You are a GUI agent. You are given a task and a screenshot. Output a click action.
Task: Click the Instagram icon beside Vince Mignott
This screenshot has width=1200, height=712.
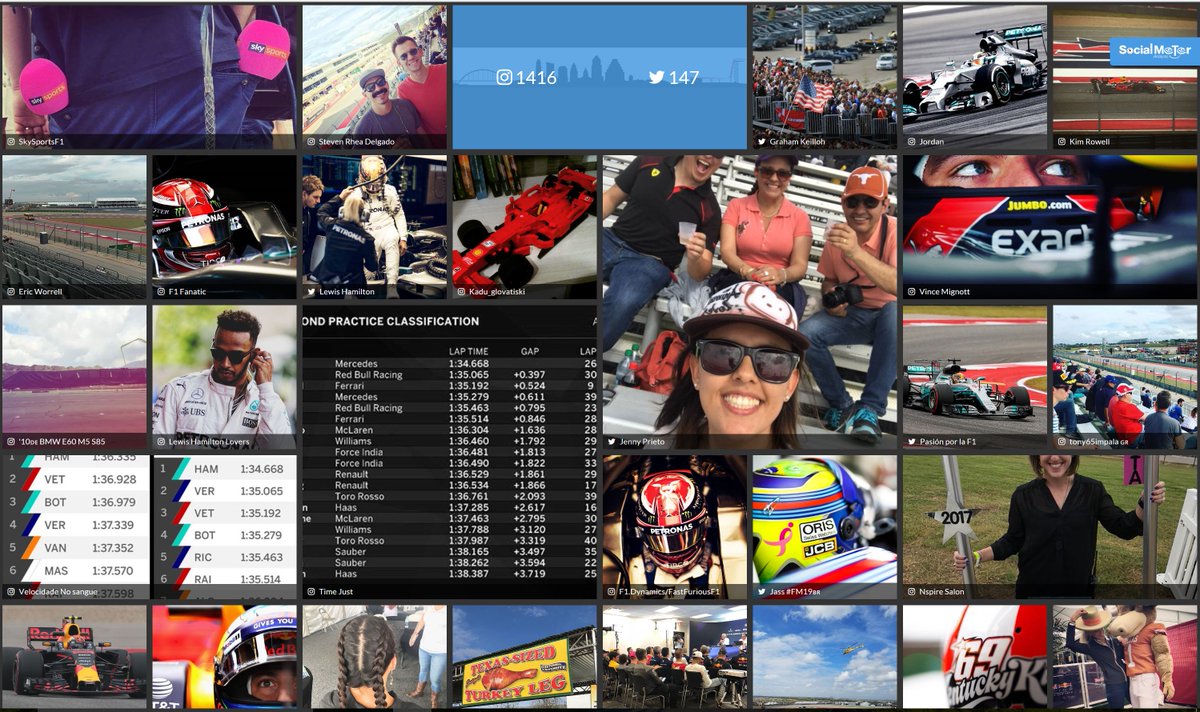coord(911,292)
